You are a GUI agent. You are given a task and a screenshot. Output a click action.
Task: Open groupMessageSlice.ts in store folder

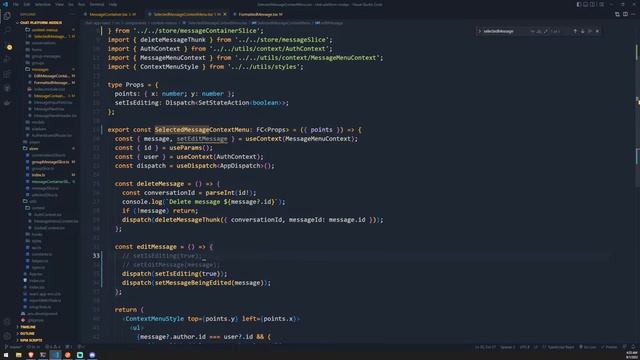(51, 162)
